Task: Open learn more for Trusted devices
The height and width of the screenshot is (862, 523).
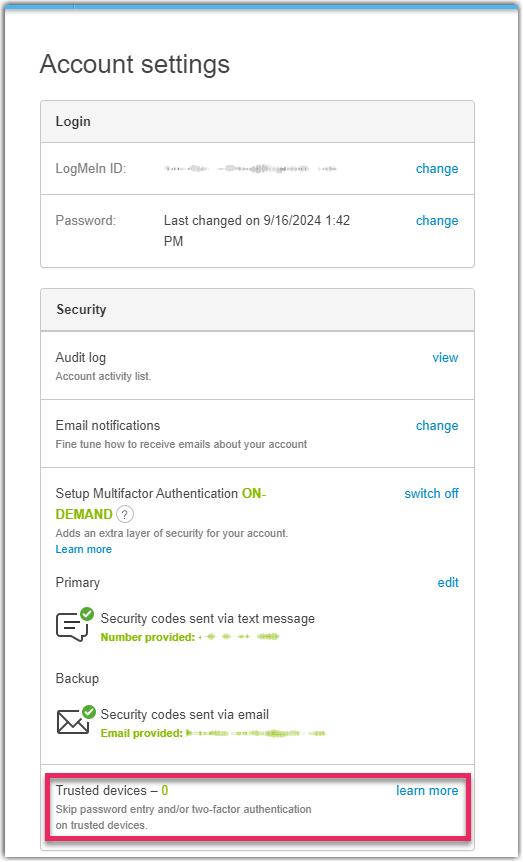Action: point(427,791)
